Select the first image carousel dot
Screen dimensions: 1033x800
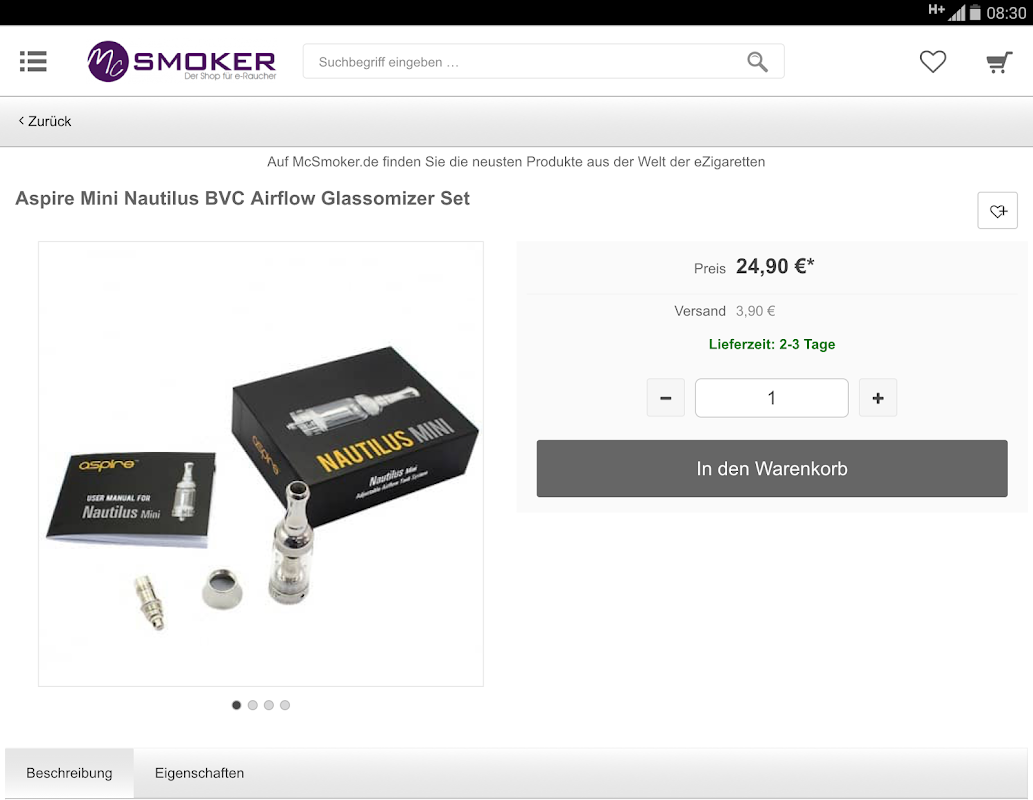tap(237, 705)
